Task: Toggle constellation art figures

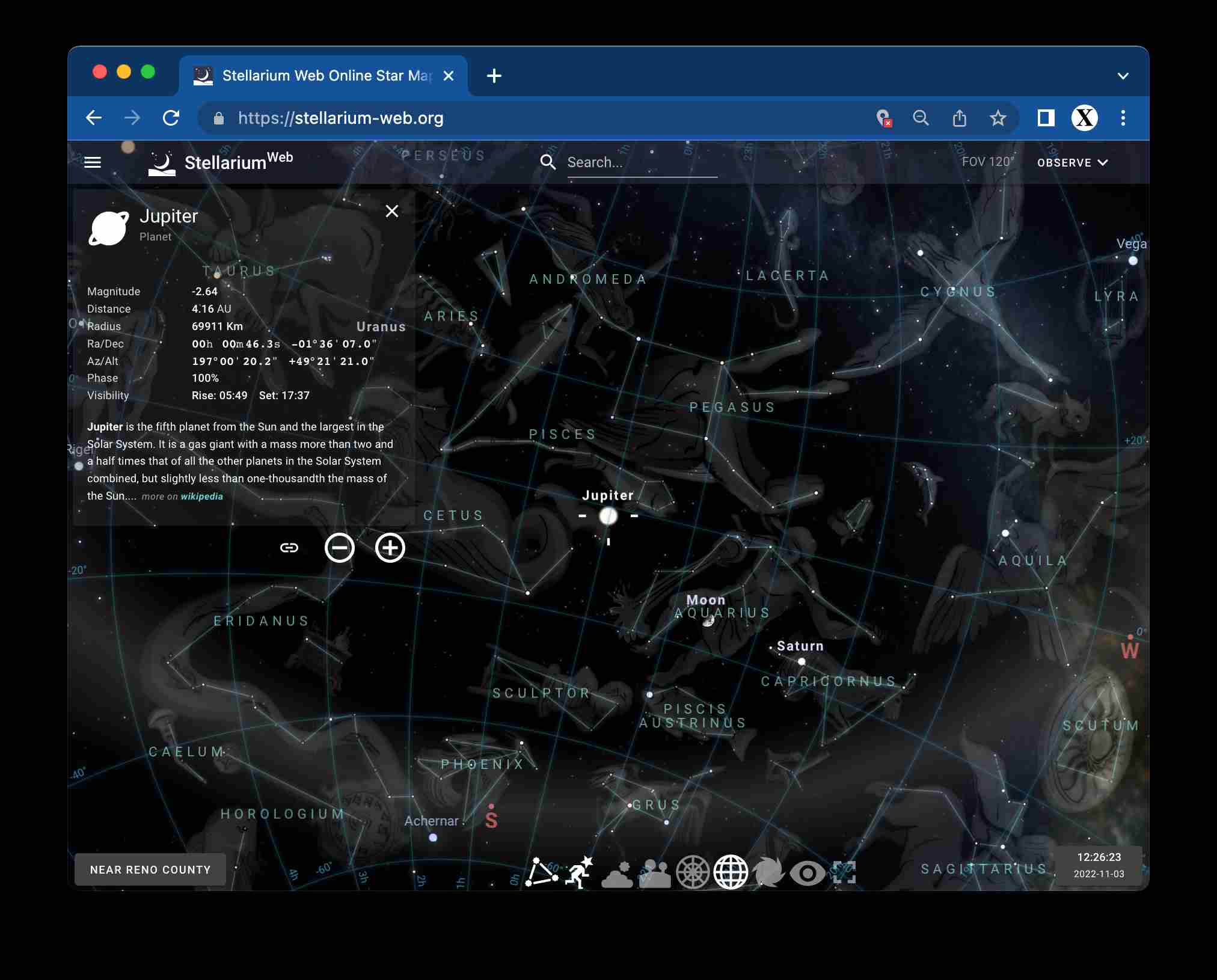Action: (x=580, y=872)
